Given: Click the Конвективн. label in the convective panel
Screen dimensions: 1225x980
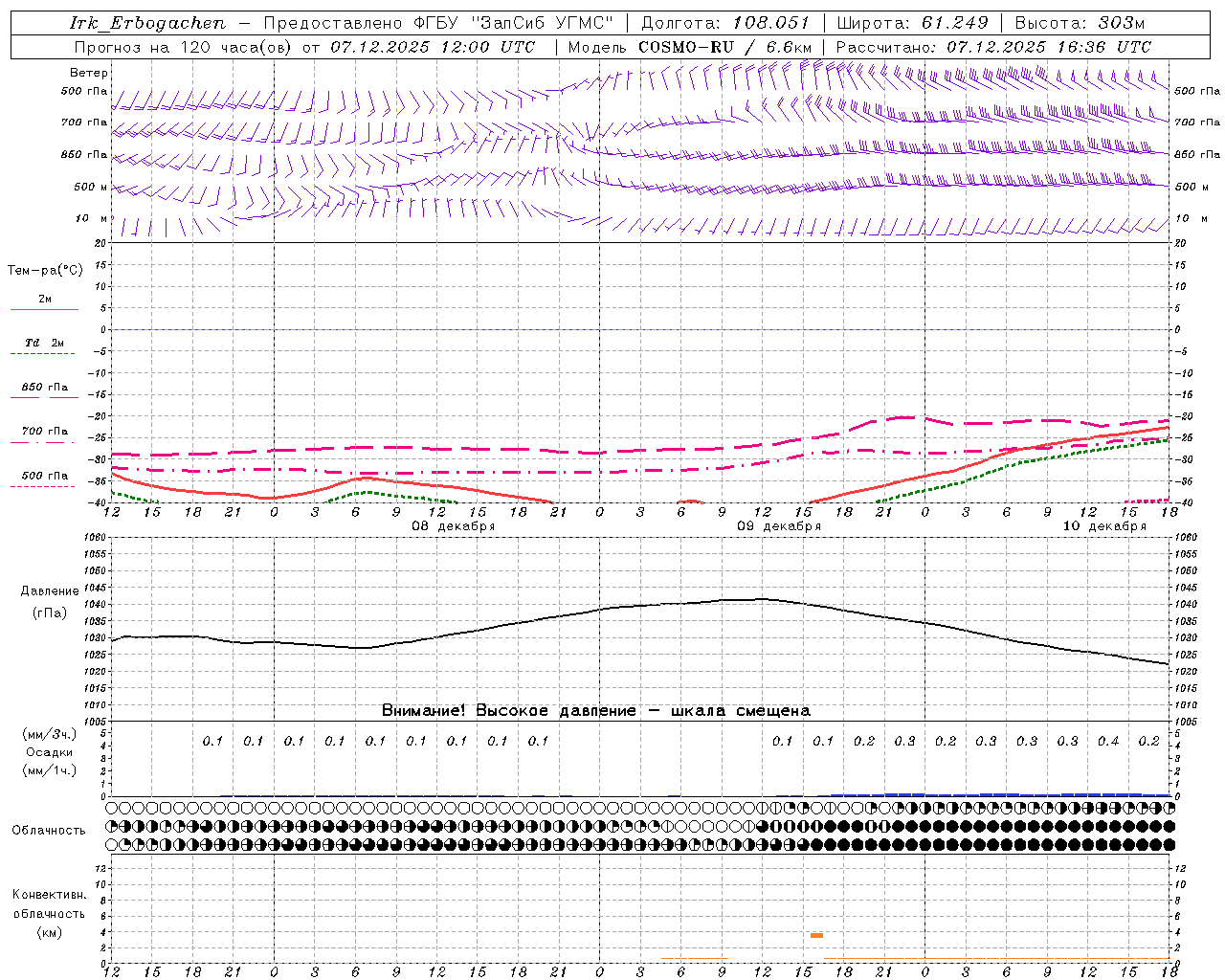Looking at the screenshot, I should pyautogui.click(x=49, y=895).
